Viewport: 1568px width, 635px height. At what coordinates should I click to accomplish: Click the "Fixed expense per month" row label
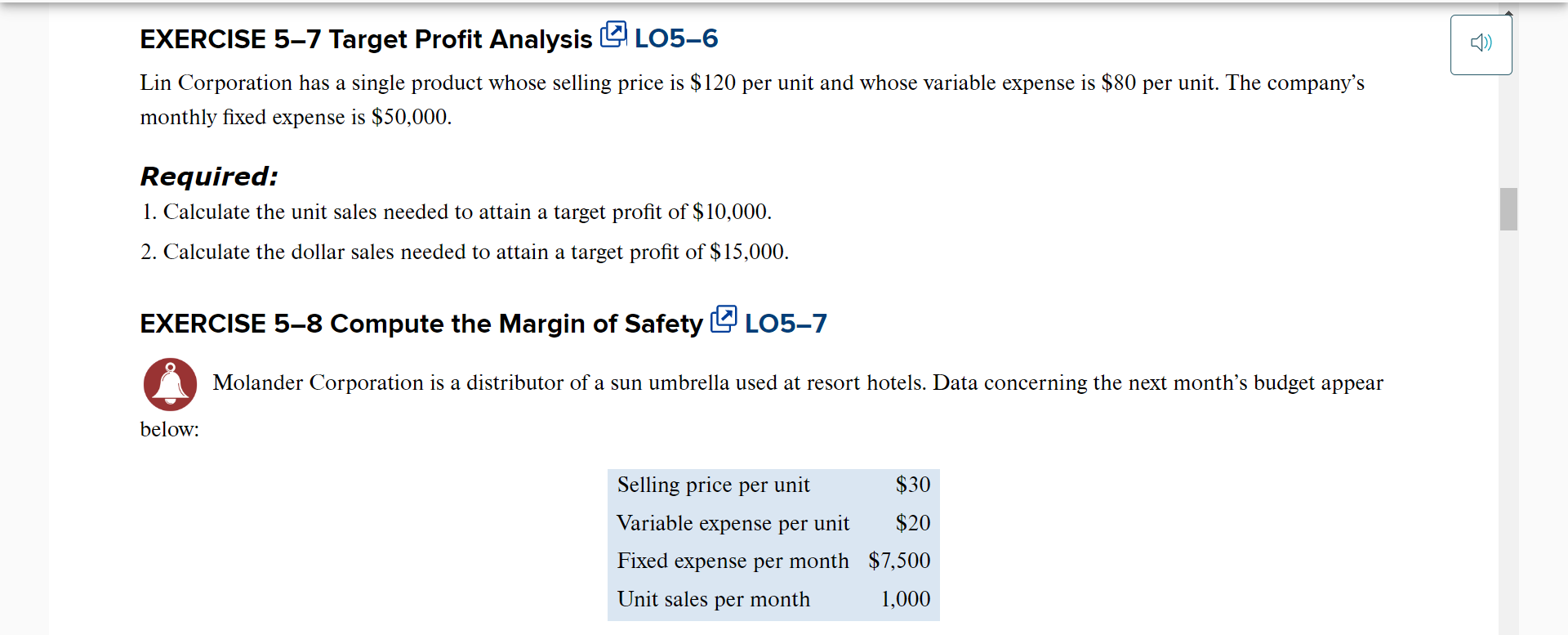click(733, 561)
